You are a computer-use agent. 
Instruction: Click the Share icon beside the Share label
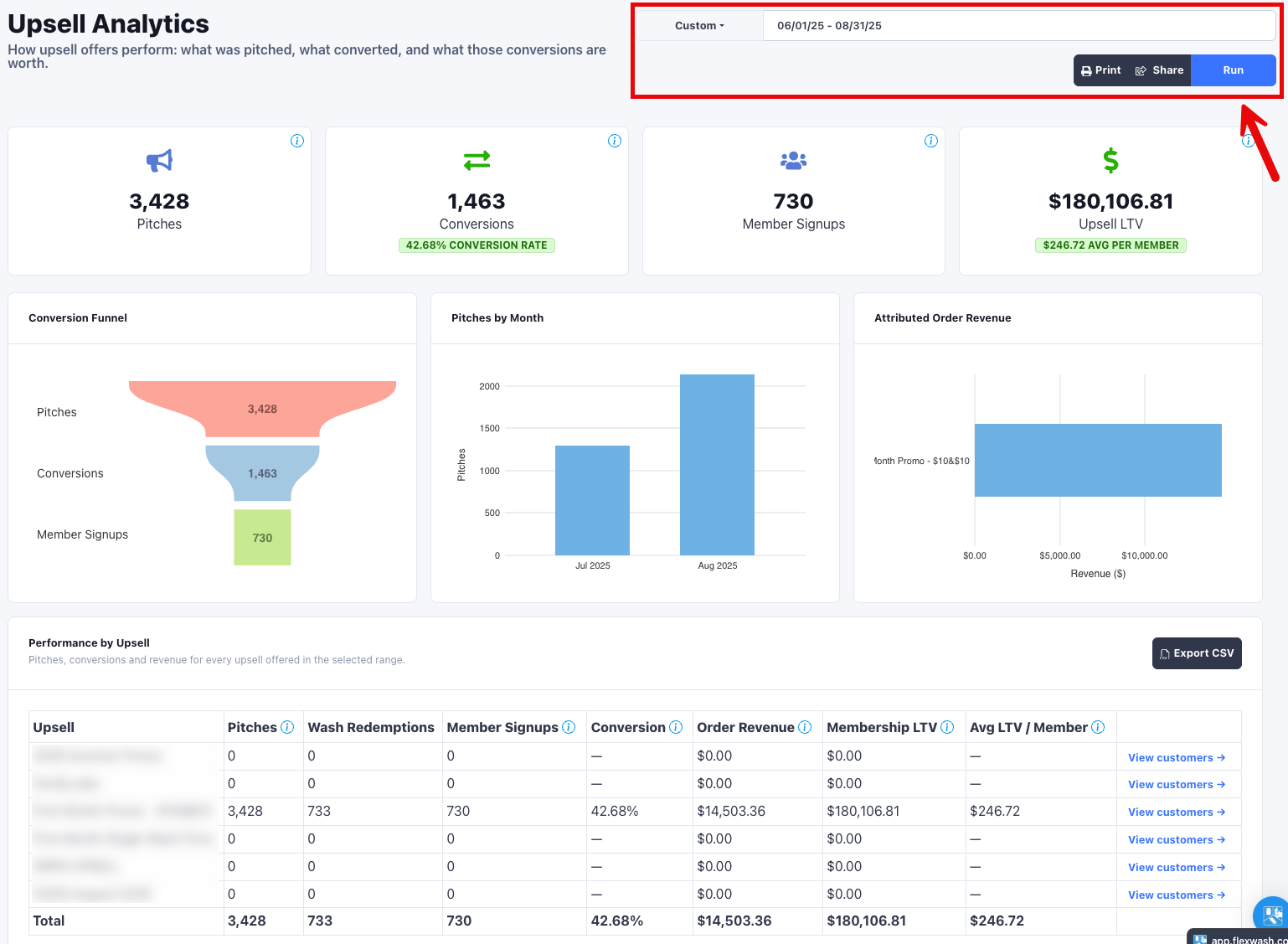1141,71
